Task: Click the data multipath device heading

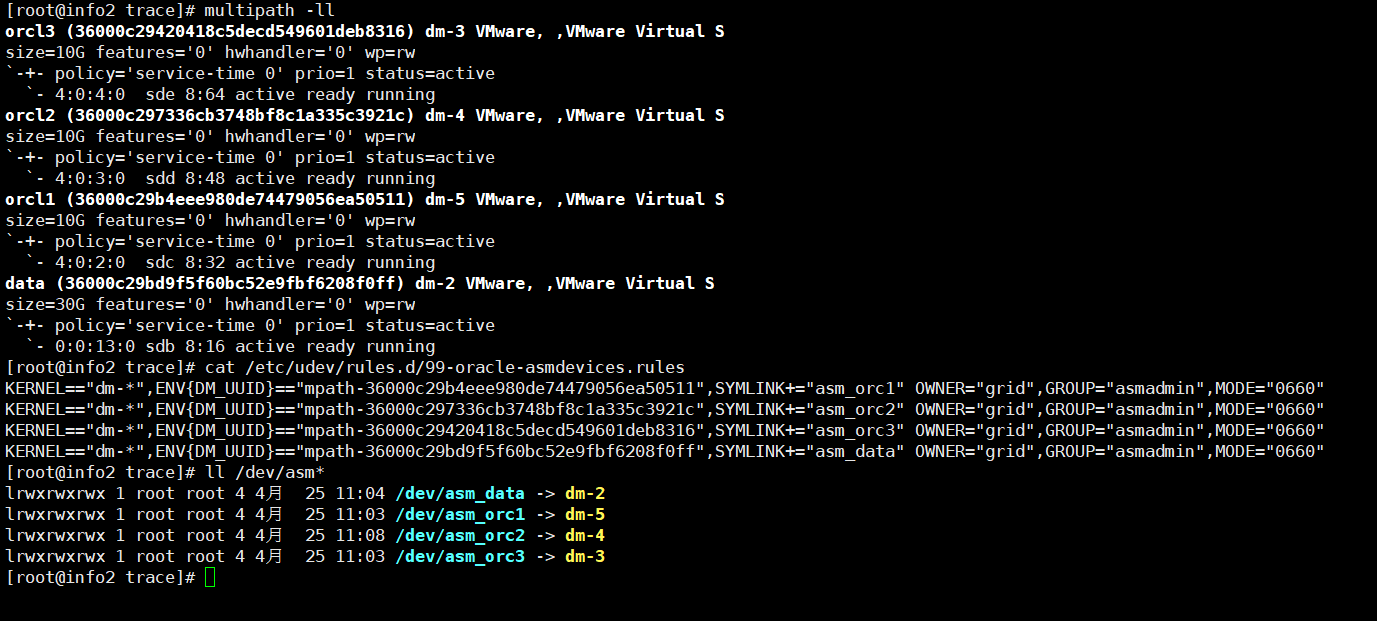Action: (x=360, y=284)
